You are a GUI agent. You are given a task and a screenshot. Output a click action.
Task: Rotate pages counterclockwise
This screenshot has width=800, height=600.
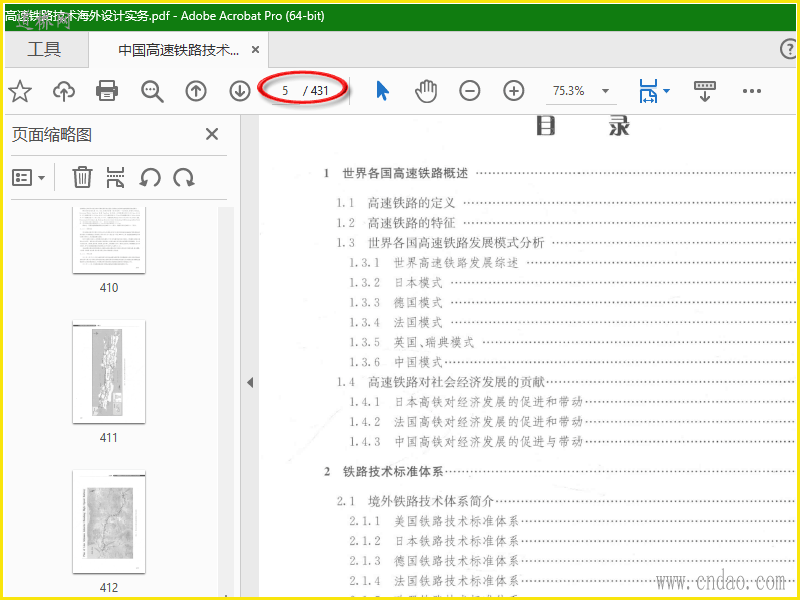click(x=150, y=178)
